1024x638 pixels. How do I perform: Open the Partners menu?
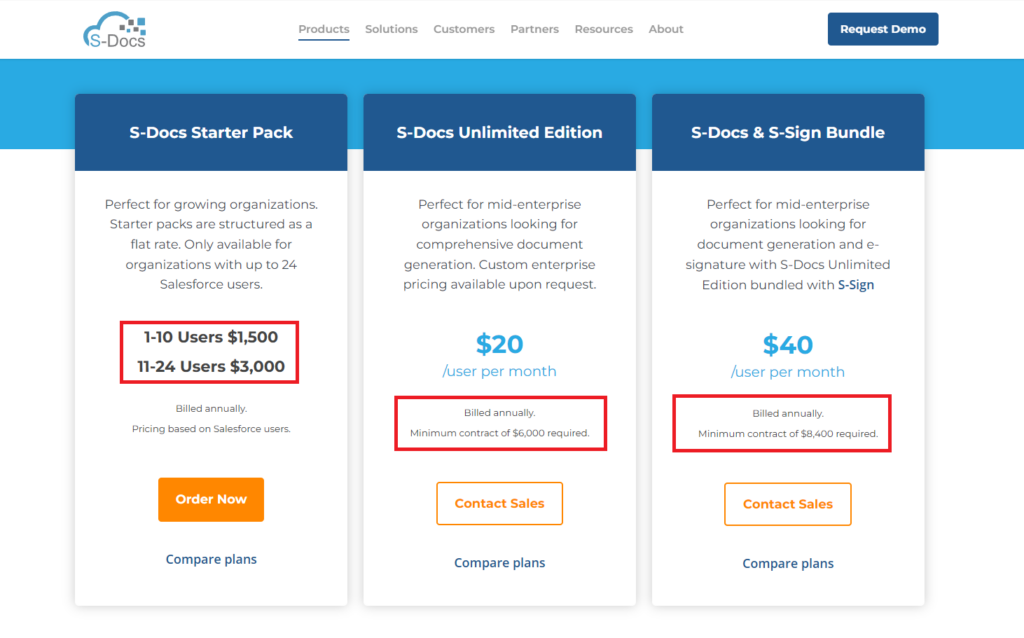[535, 29]
